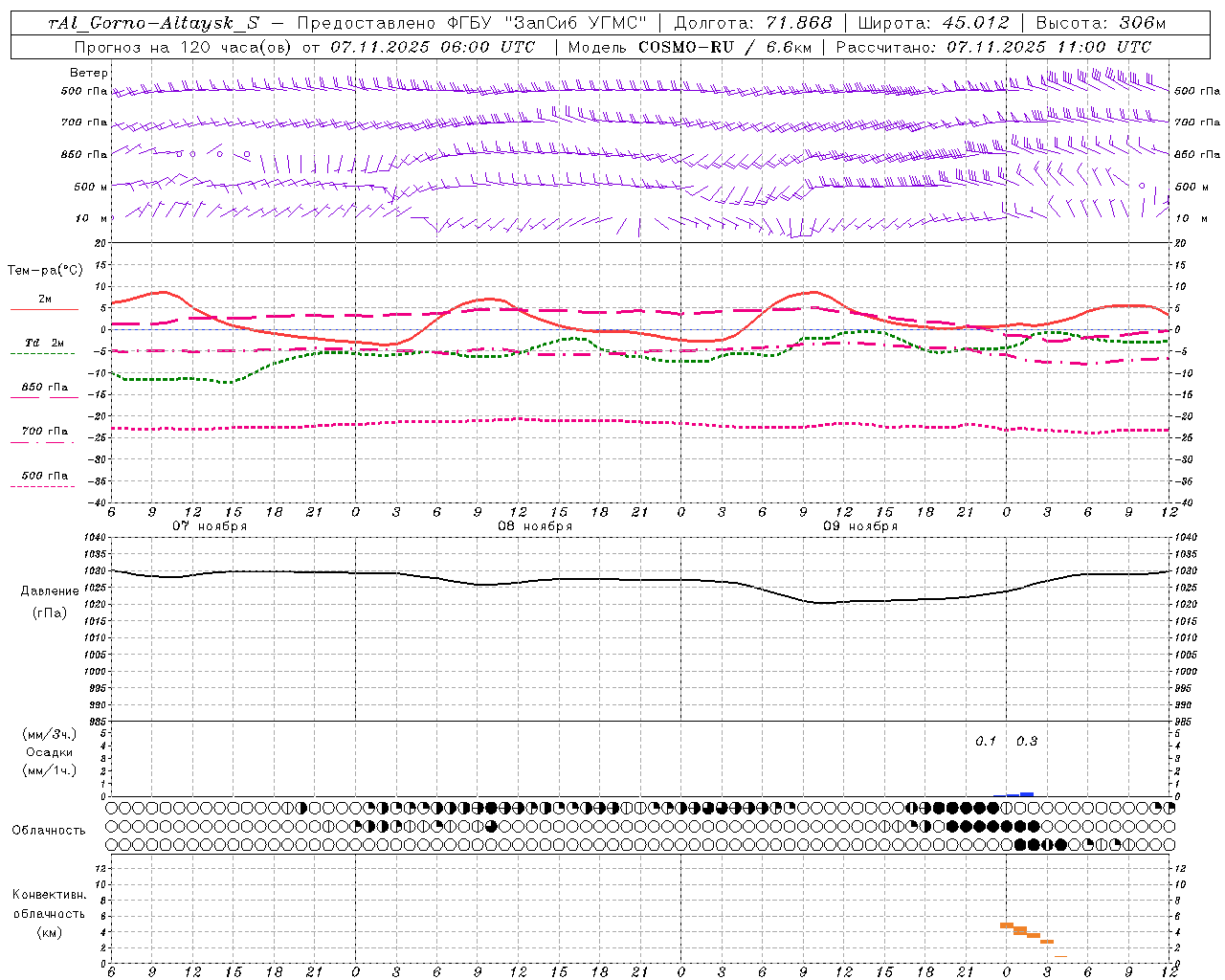The image size is (1225, 980).
Task: Click the provider text ФГБУ "ЗапСиб УГМС"
Action: click(546, 24)
